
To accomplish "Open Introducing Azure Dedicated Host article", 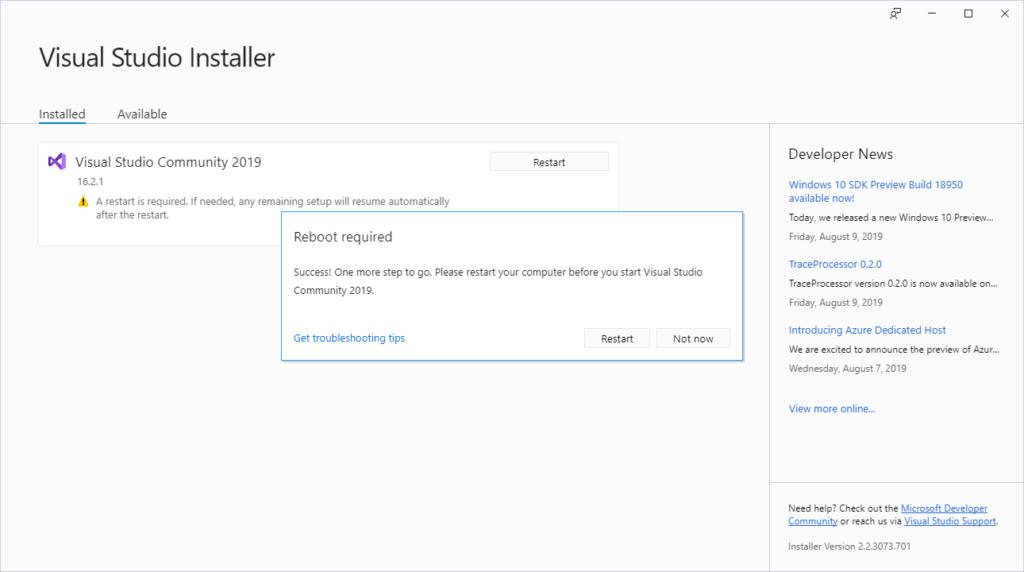I will pyautogui.click(x=867, y=330).
